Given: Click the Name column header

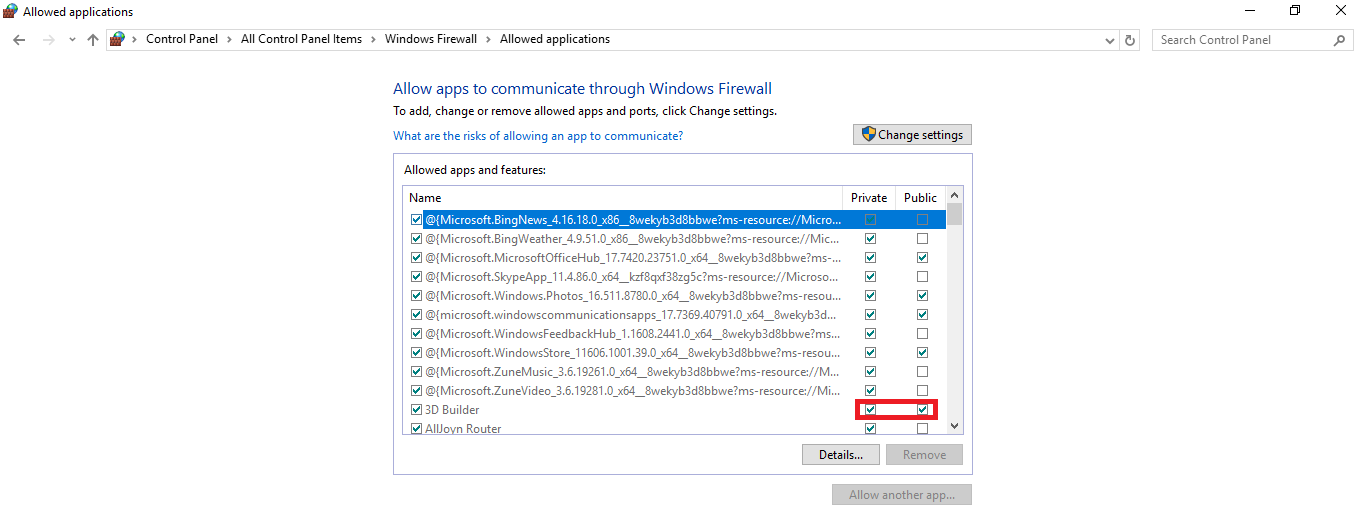Looking at the screenshot, I should [623, 198].
